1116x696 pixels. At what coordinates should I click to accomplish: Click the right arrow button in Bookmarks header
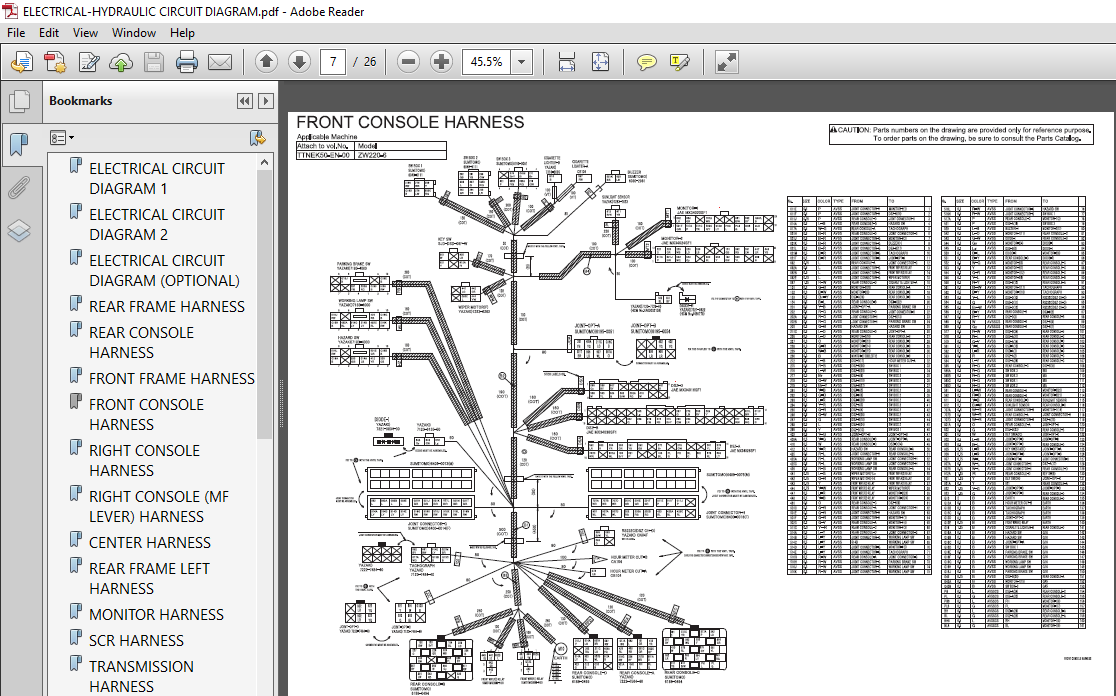(266, 101)
